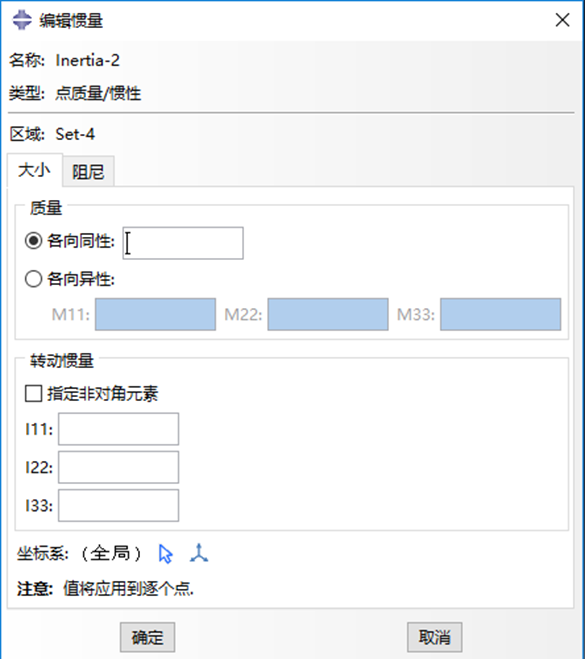
Task: Click the Abaqus logo in the title bar
Action: tap(22, 20)
